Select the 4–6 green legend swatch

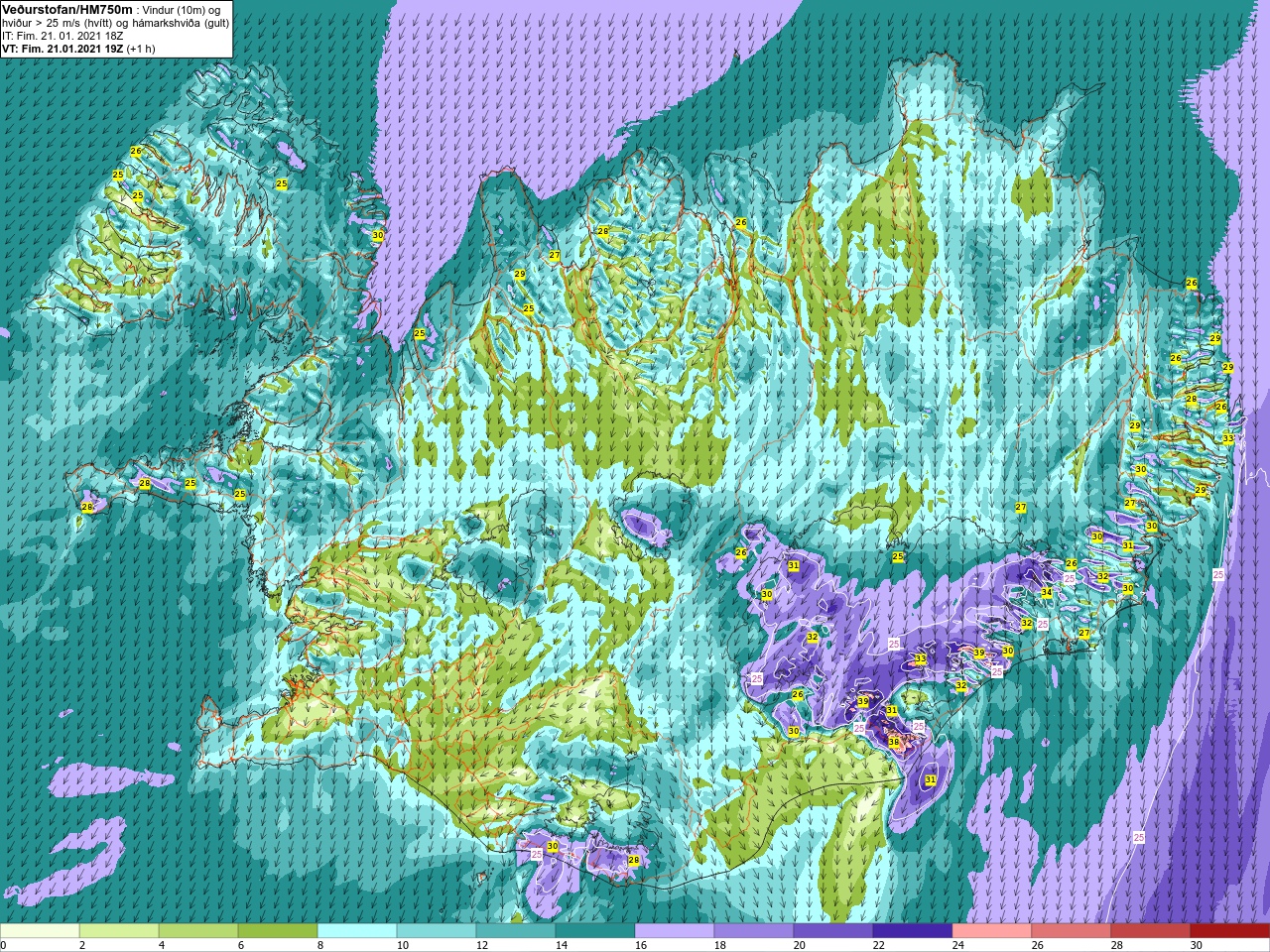198,931
